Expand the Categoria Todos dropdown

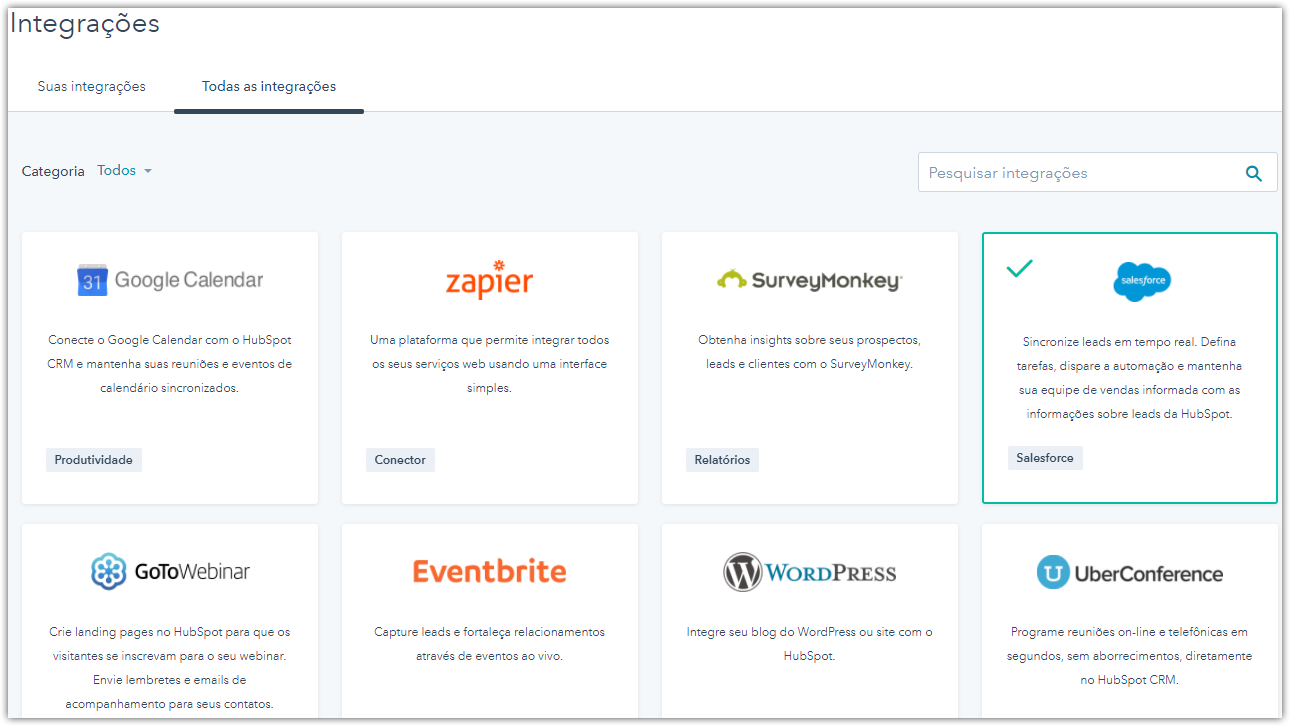124,171
